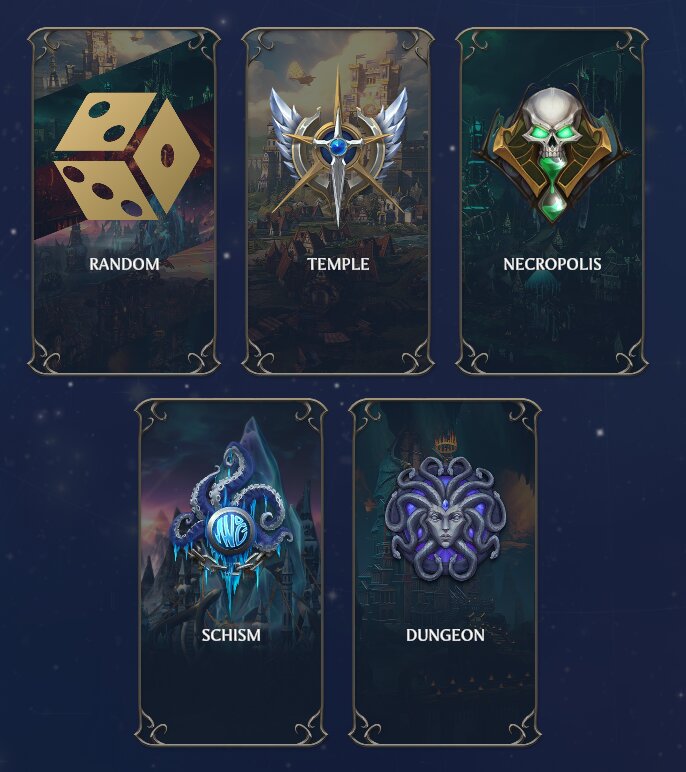Click the NECROPOLIS faction label

552,264
